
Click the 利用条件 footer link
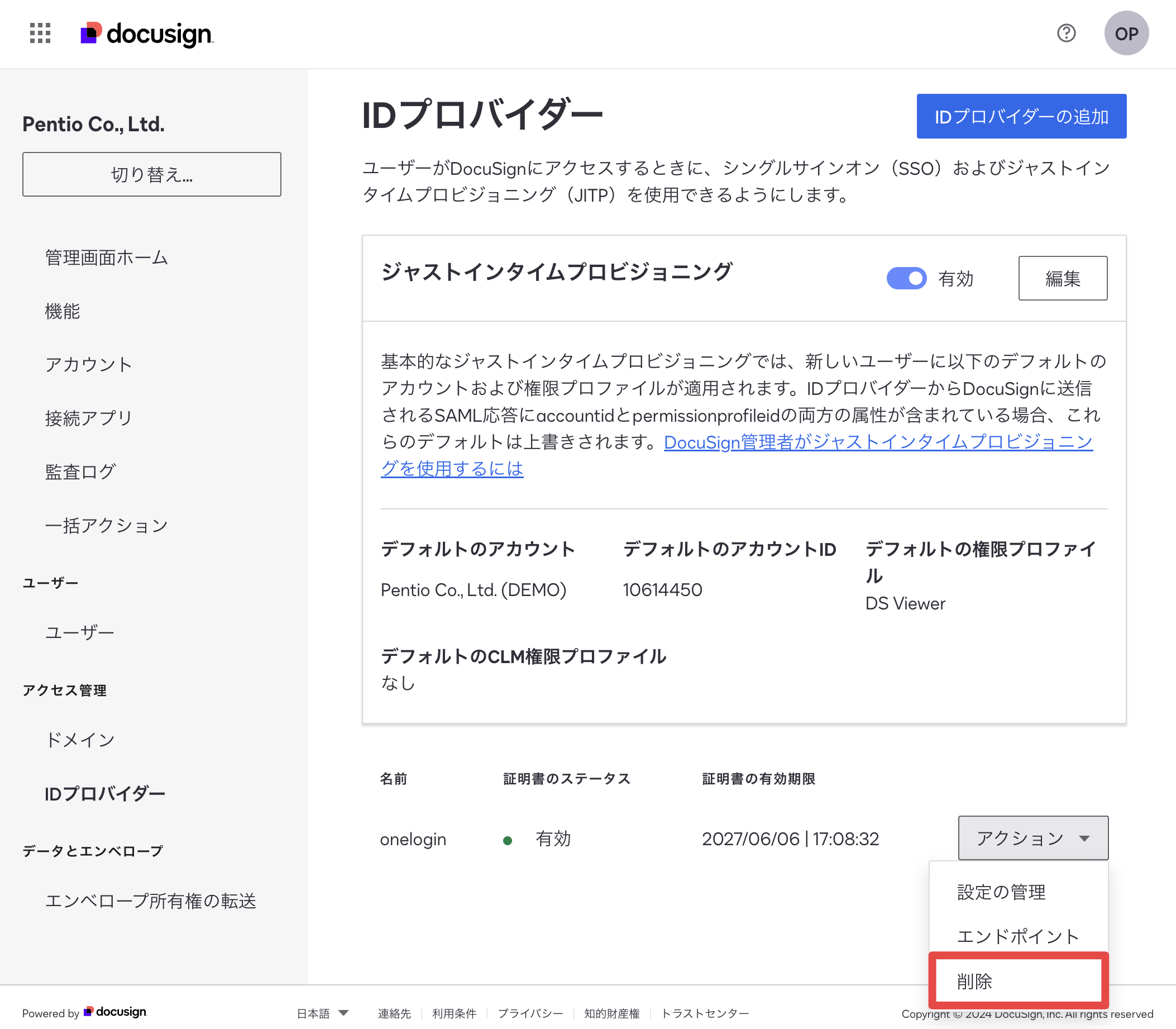pyautogui.click(x=454, y=1013)
